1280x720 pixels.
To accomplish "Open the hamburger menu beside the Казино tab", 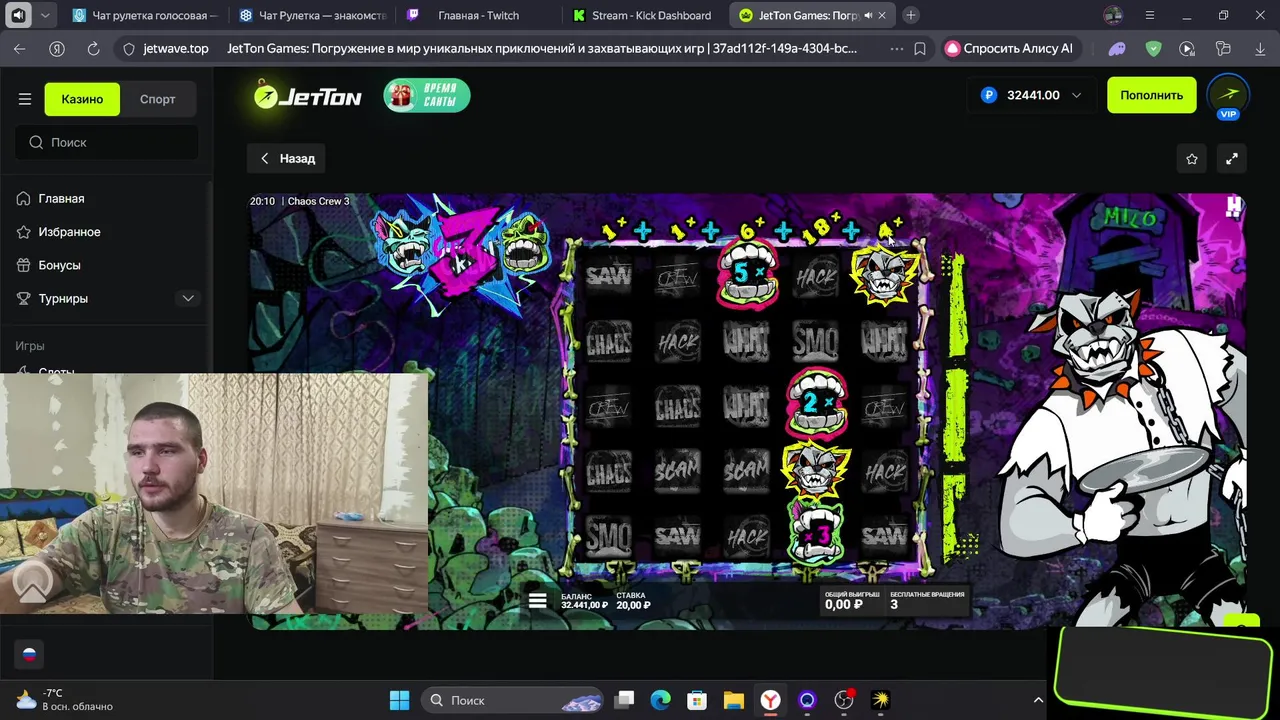I will point(25,99).
